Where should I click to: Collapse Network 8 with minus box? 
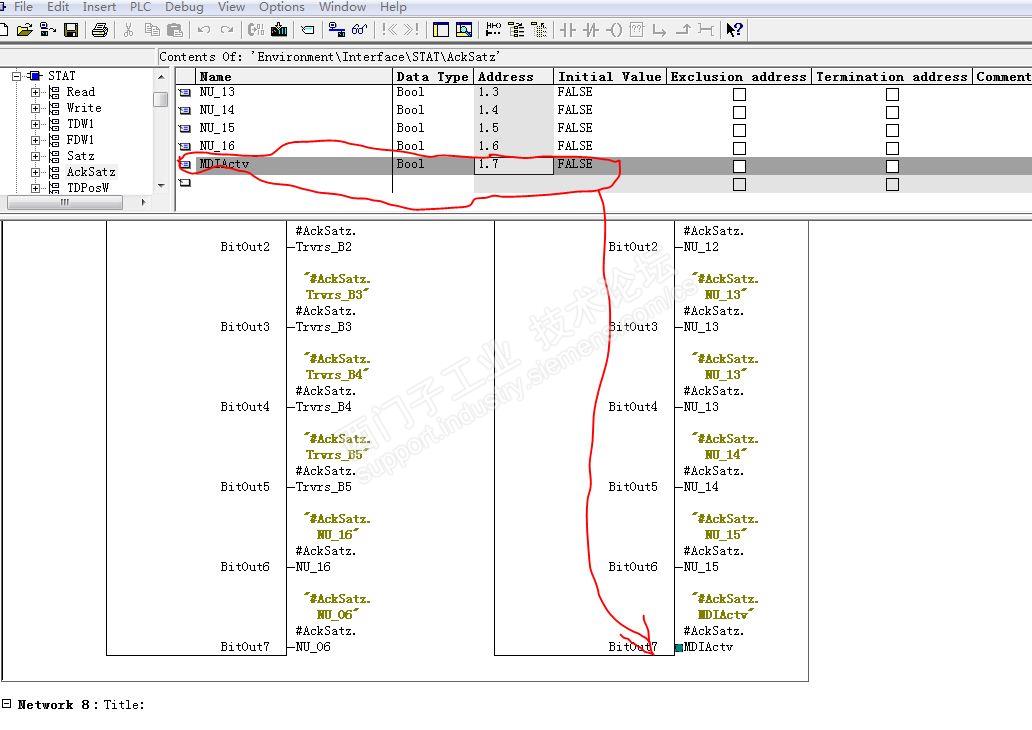[6, 703]
